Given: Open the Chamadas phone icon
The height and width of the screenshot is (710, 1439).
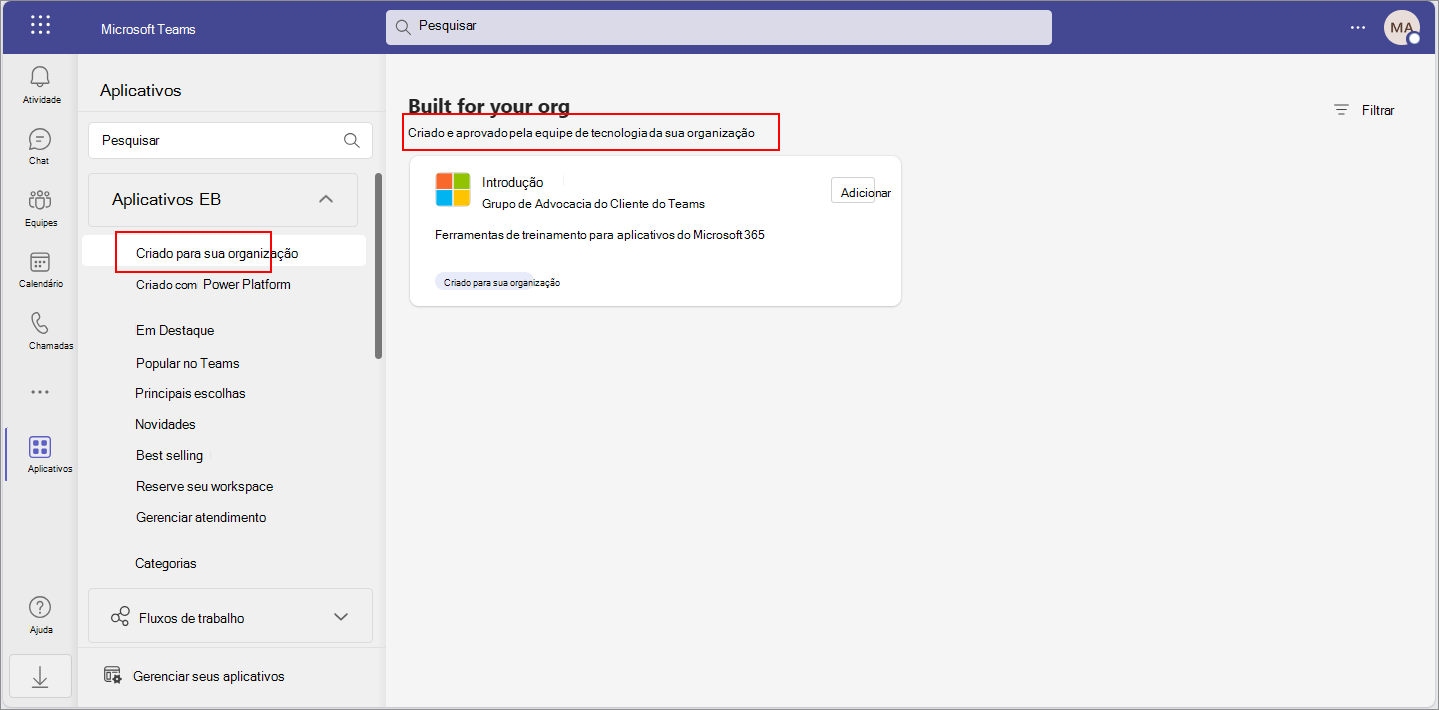Looking at the screenshot, I should (40, 323).
